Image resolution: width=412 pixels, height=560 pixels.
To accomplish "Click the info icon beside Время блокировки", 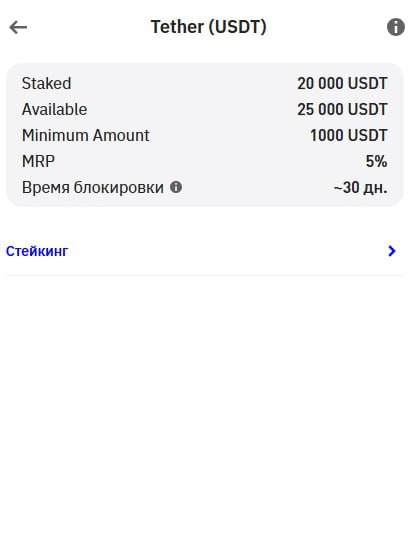I will 176,187.
